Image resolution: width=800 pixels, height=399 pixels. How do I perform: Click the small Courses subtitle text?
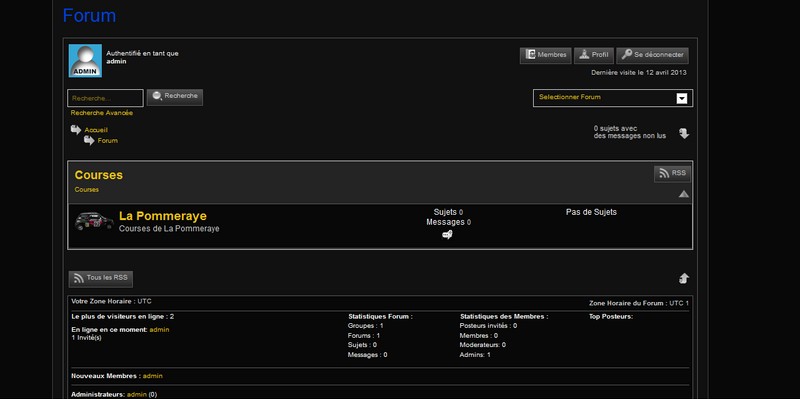87,189
